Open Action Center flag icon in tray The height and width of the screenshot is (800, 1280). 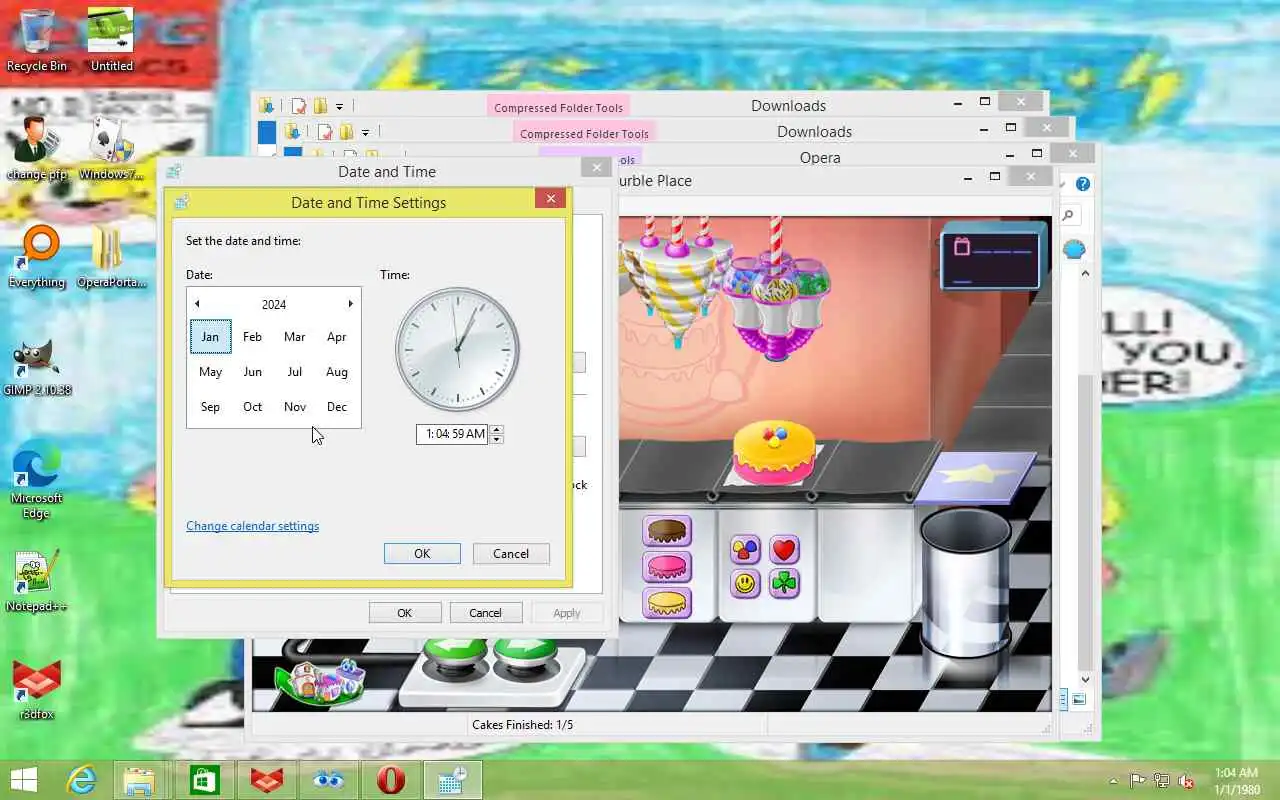[1138, 781]
